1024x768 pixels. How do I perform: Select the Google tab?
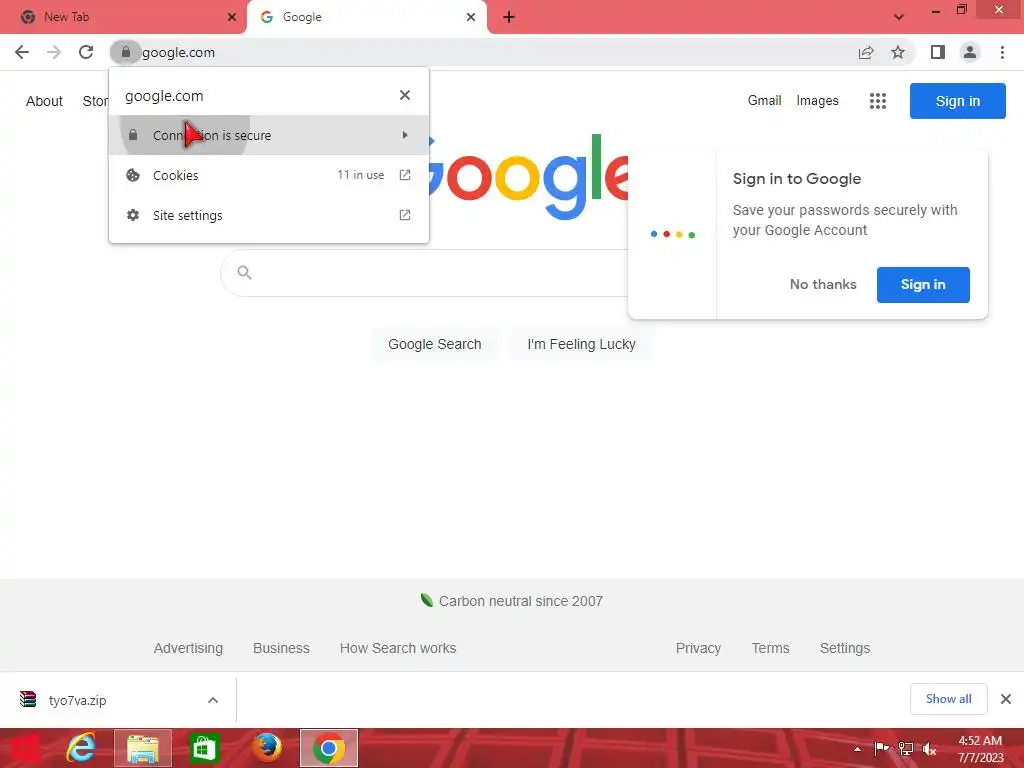[367, 17]
